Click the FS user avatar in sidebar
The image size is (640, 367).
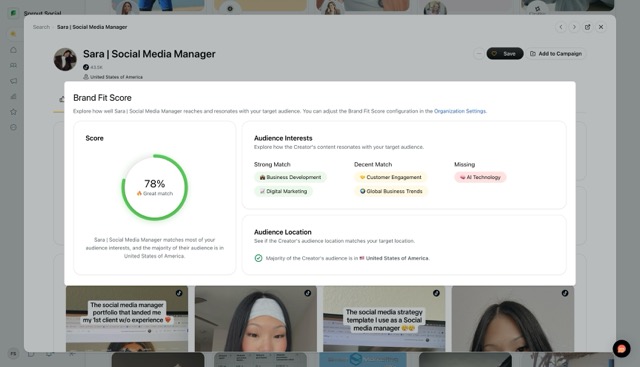click(13, 354)
